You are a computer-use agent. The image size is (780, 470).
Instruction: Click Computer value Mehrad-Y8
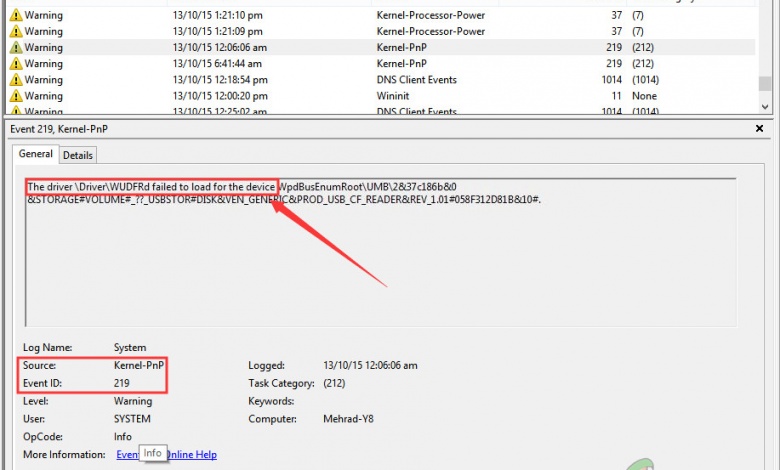point(348,419)
